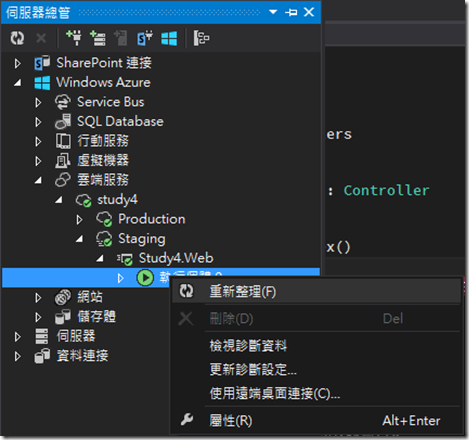Select the Staging tree label
The height and width of the screenshot is (440, 469).
click(142, 239)
